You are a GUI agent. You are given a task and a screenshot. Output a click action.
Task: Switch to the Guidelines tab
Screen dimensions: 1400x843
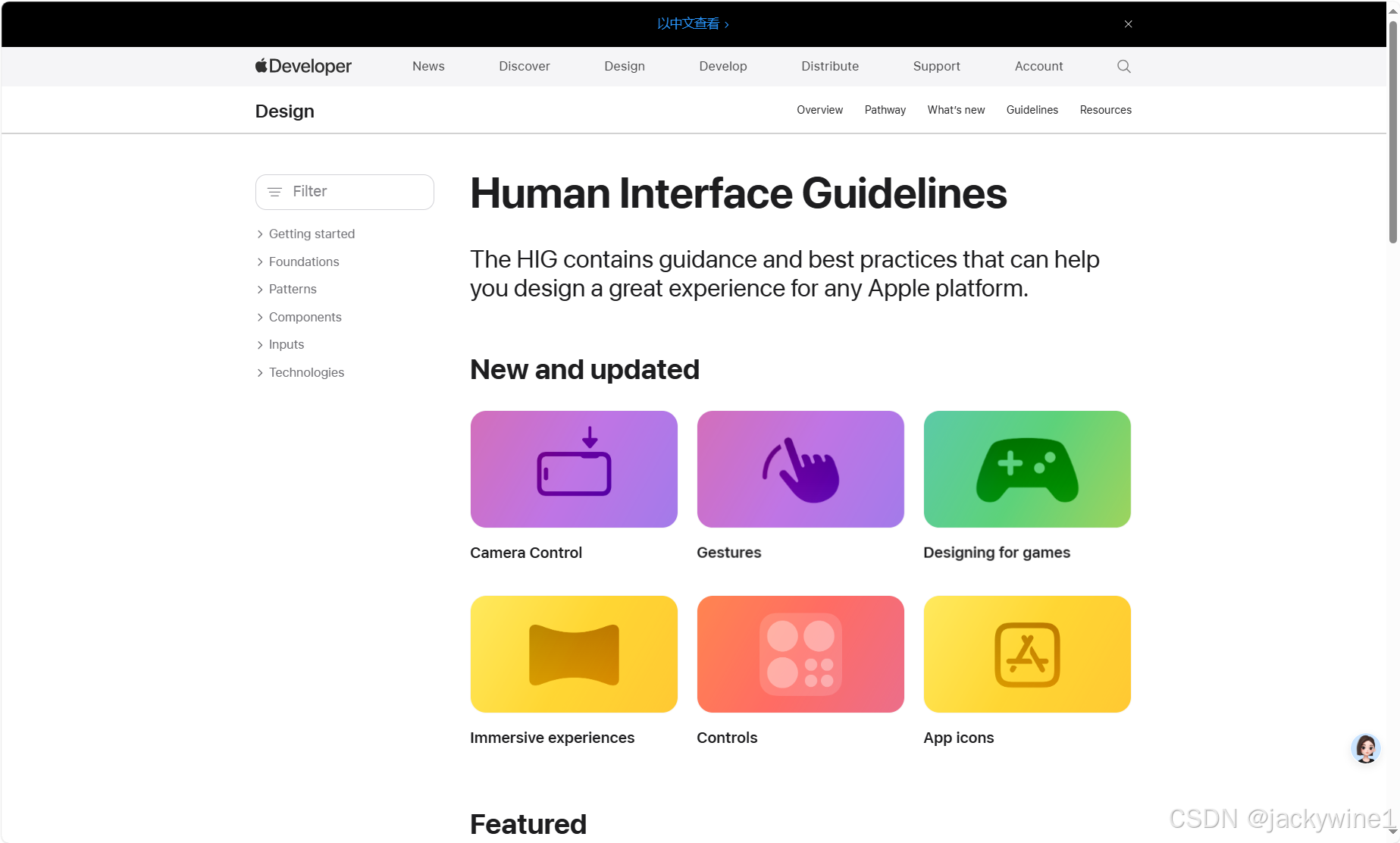tap(1032, 110)
